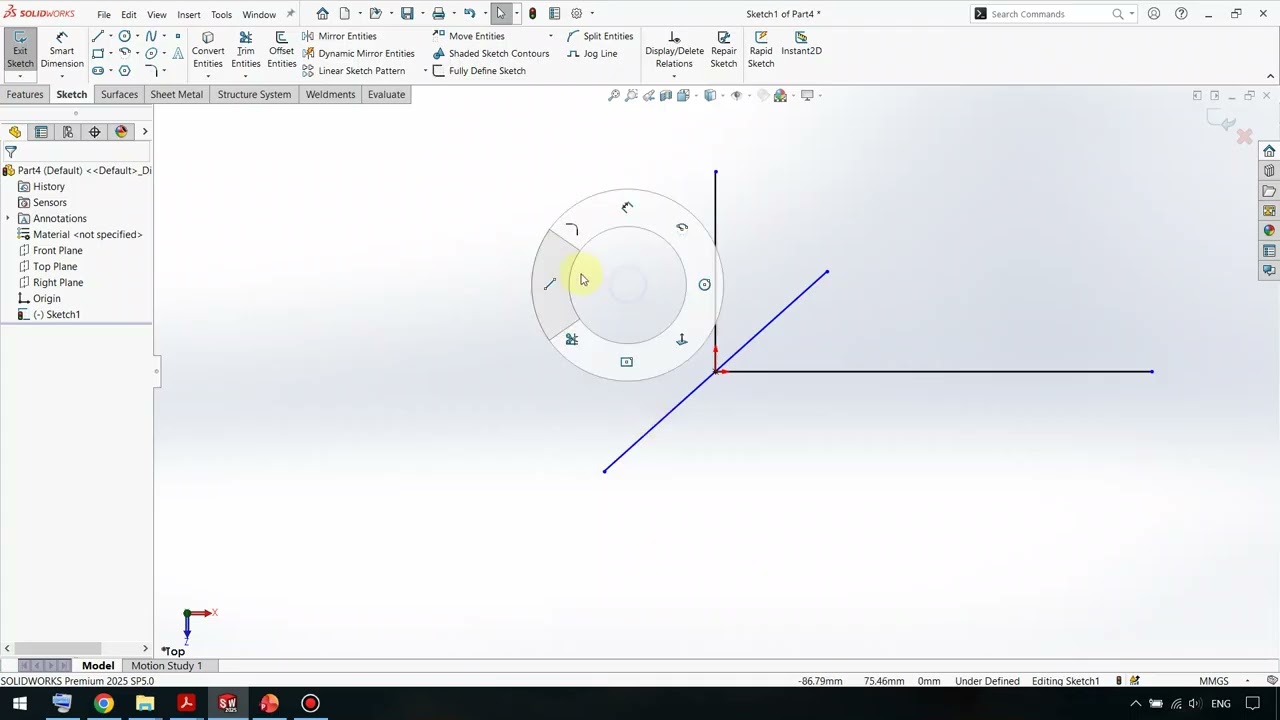The image size is (1280, 720).
Task: Click Split Entities
Action: click(600, 36)
